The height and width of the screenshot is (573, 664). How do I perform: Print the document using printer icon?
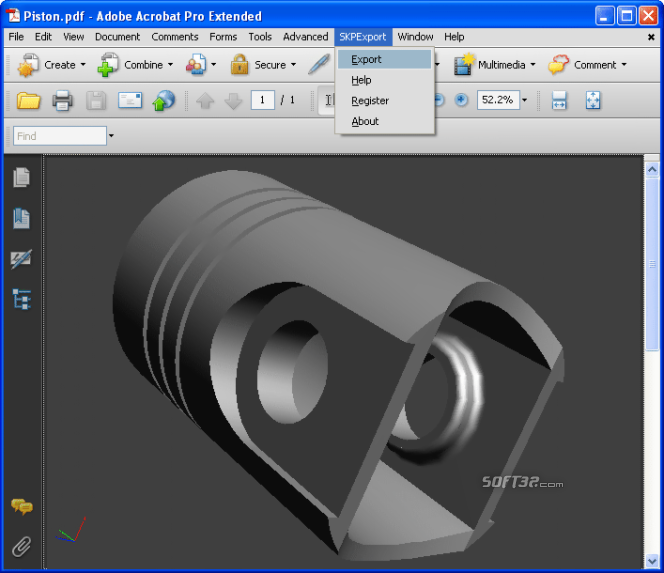point(62,101)
